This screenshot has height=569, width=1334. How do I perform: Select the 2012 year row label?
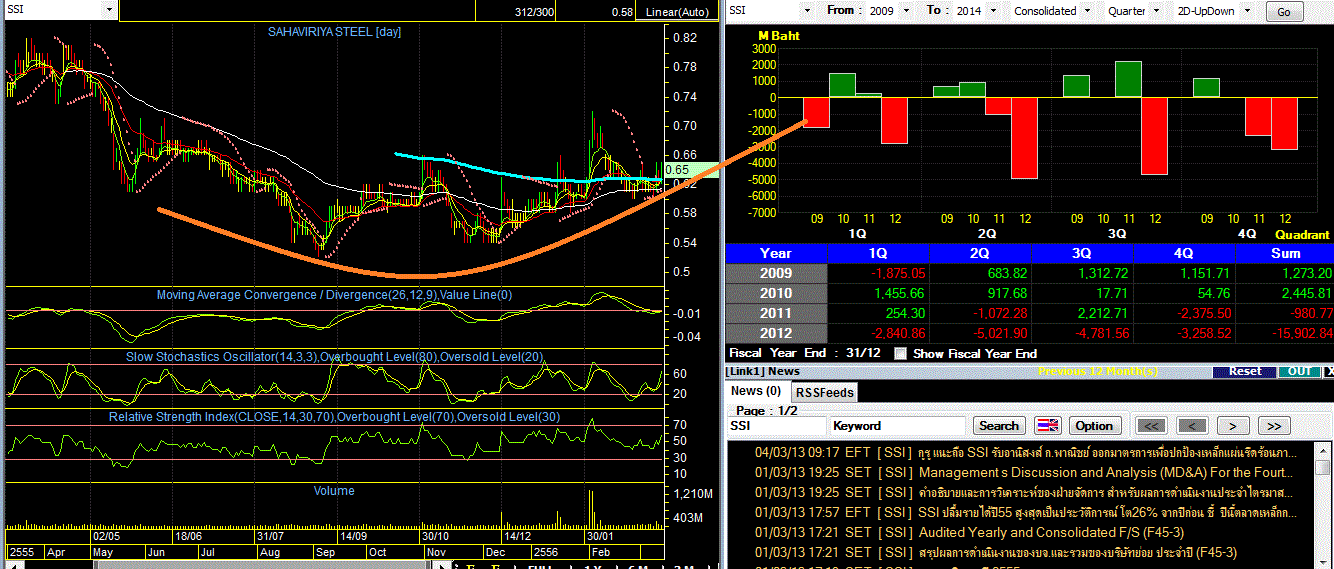(776, 333)
